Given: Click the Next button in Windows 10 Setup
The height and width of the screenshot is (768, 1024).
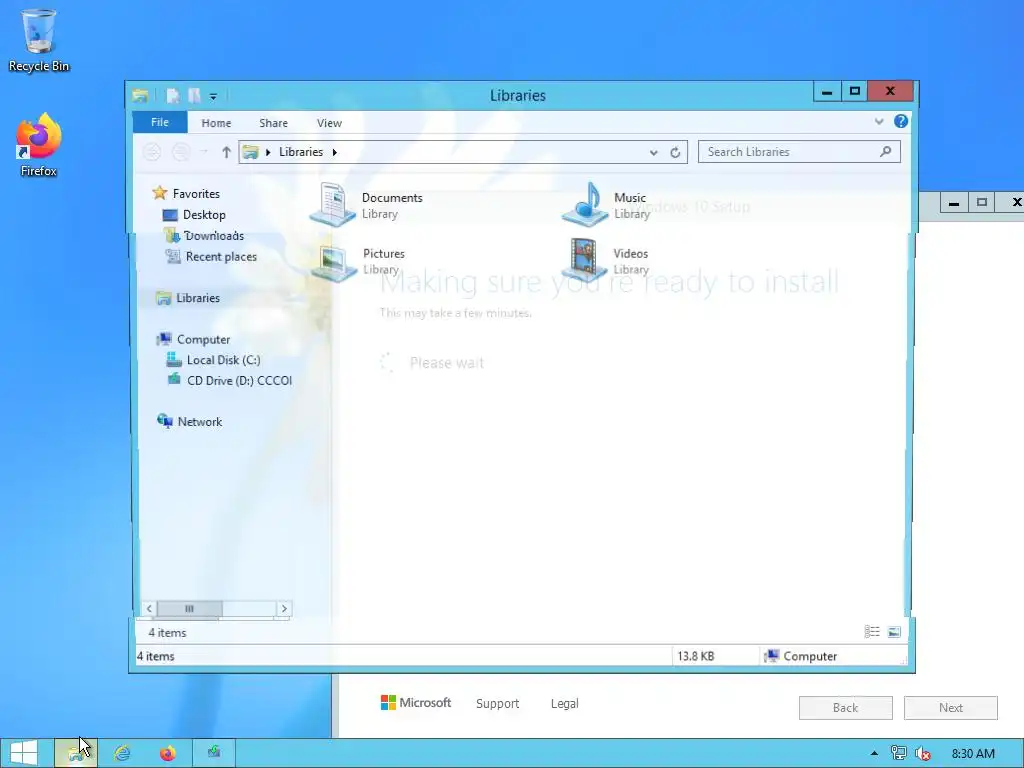Looking at the screenshot, I should pos(951,708).
